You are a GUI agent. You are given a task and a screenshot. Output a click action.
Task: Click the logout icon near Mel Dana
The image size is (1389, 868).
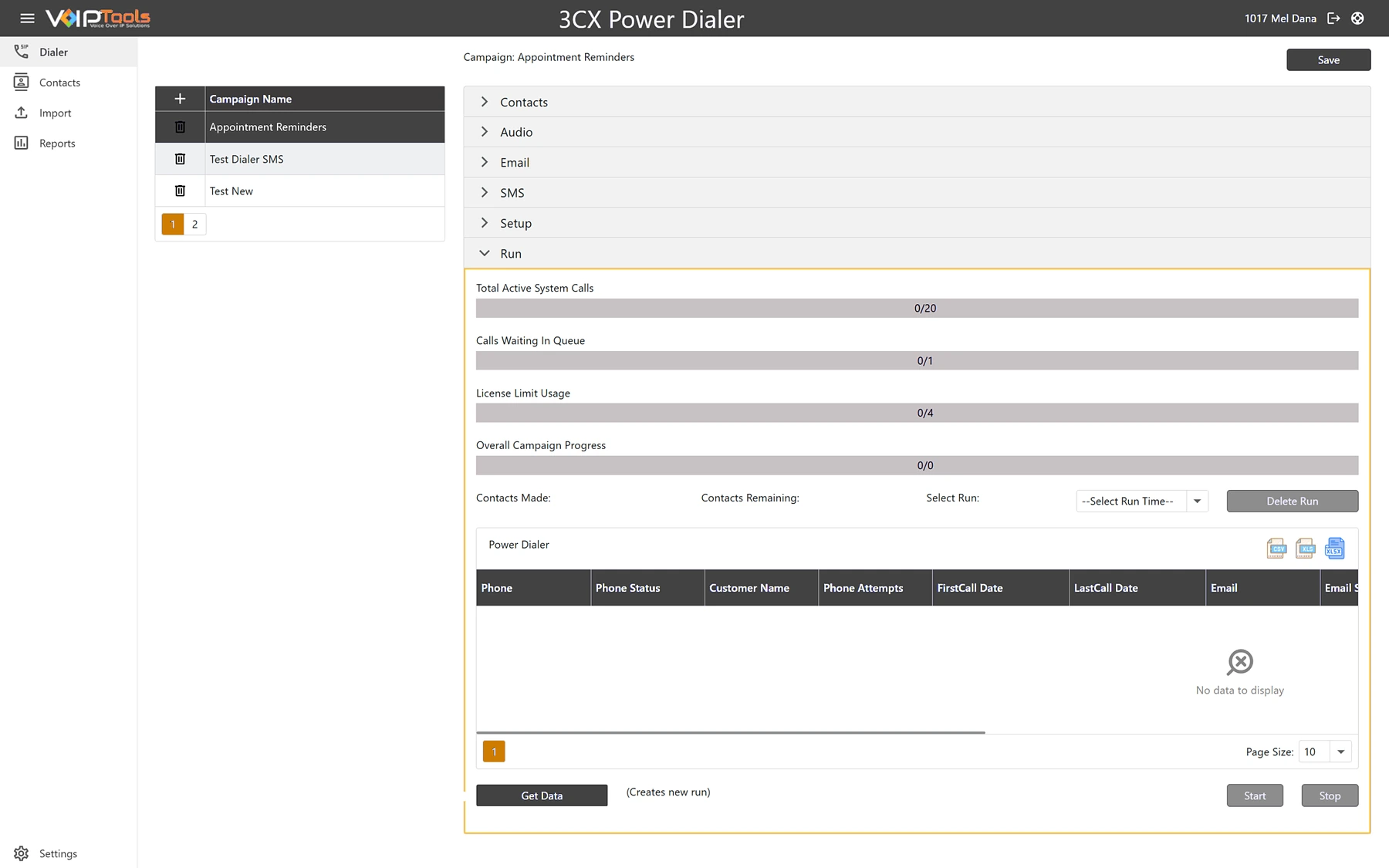[x=1333, y=19]
